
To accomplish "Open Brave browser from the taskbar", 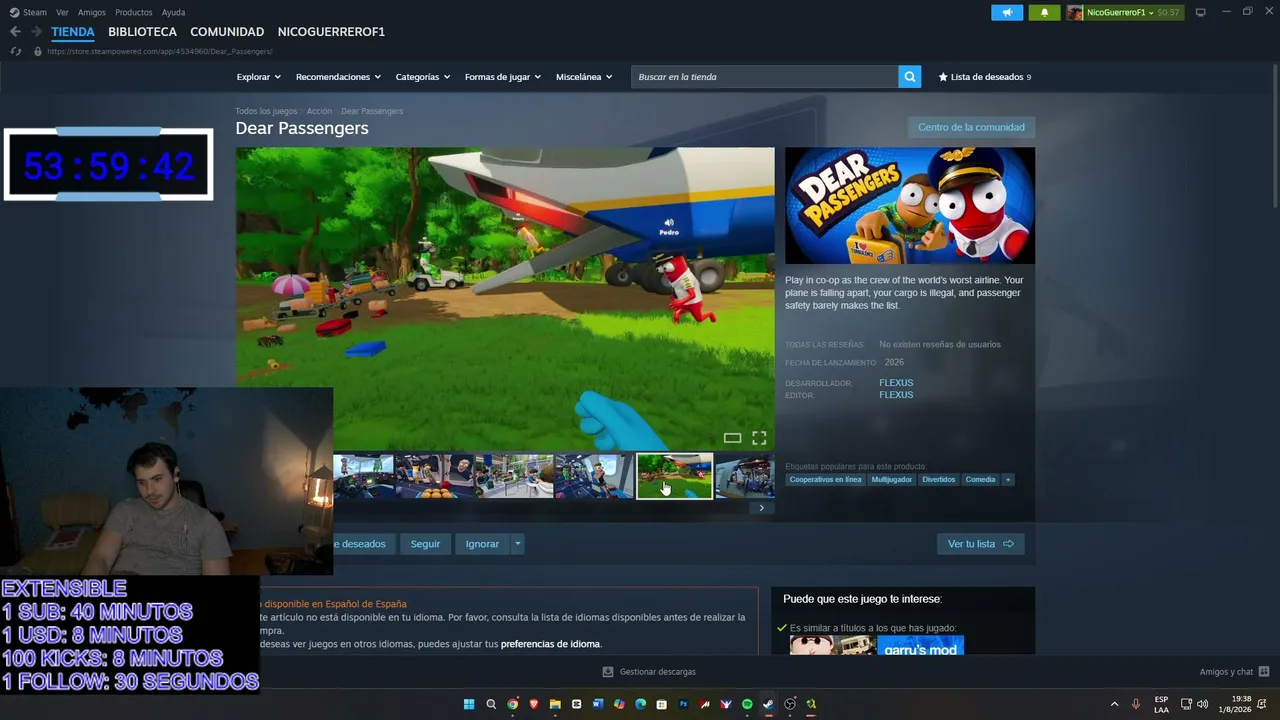I will point(534,704).
